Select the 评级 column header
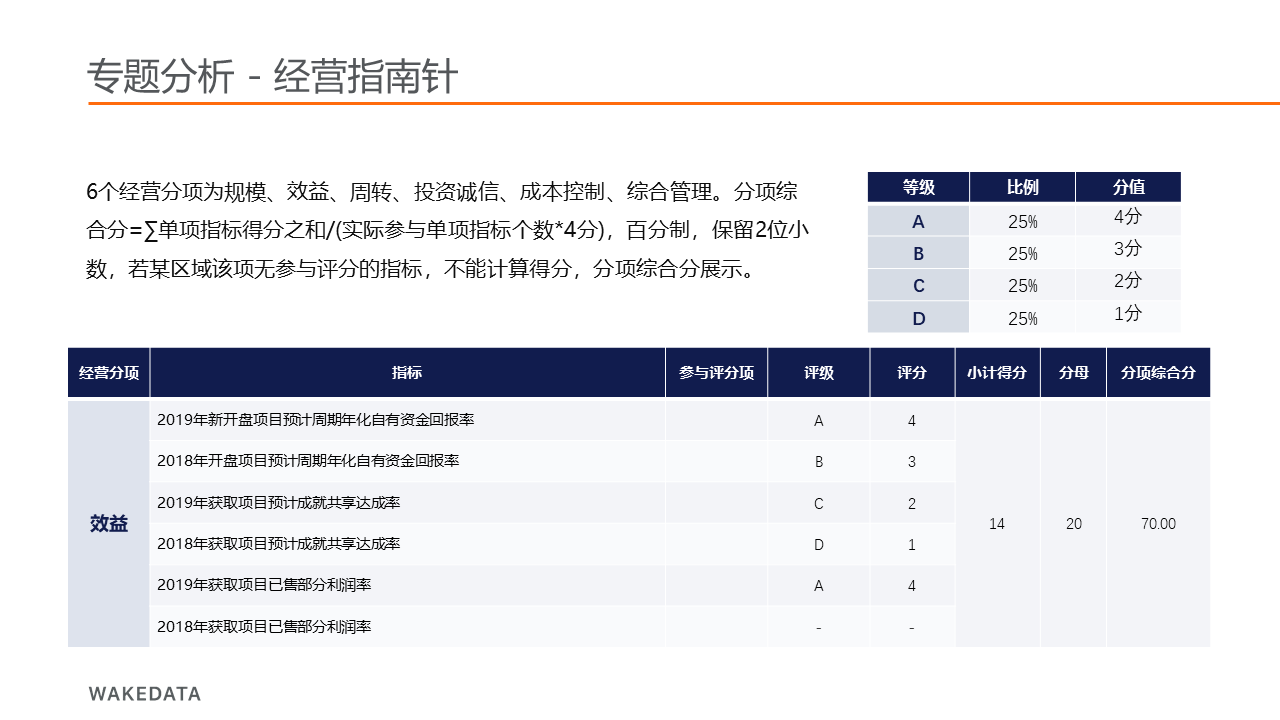The image size is (1280, 720). coord(819,373)
